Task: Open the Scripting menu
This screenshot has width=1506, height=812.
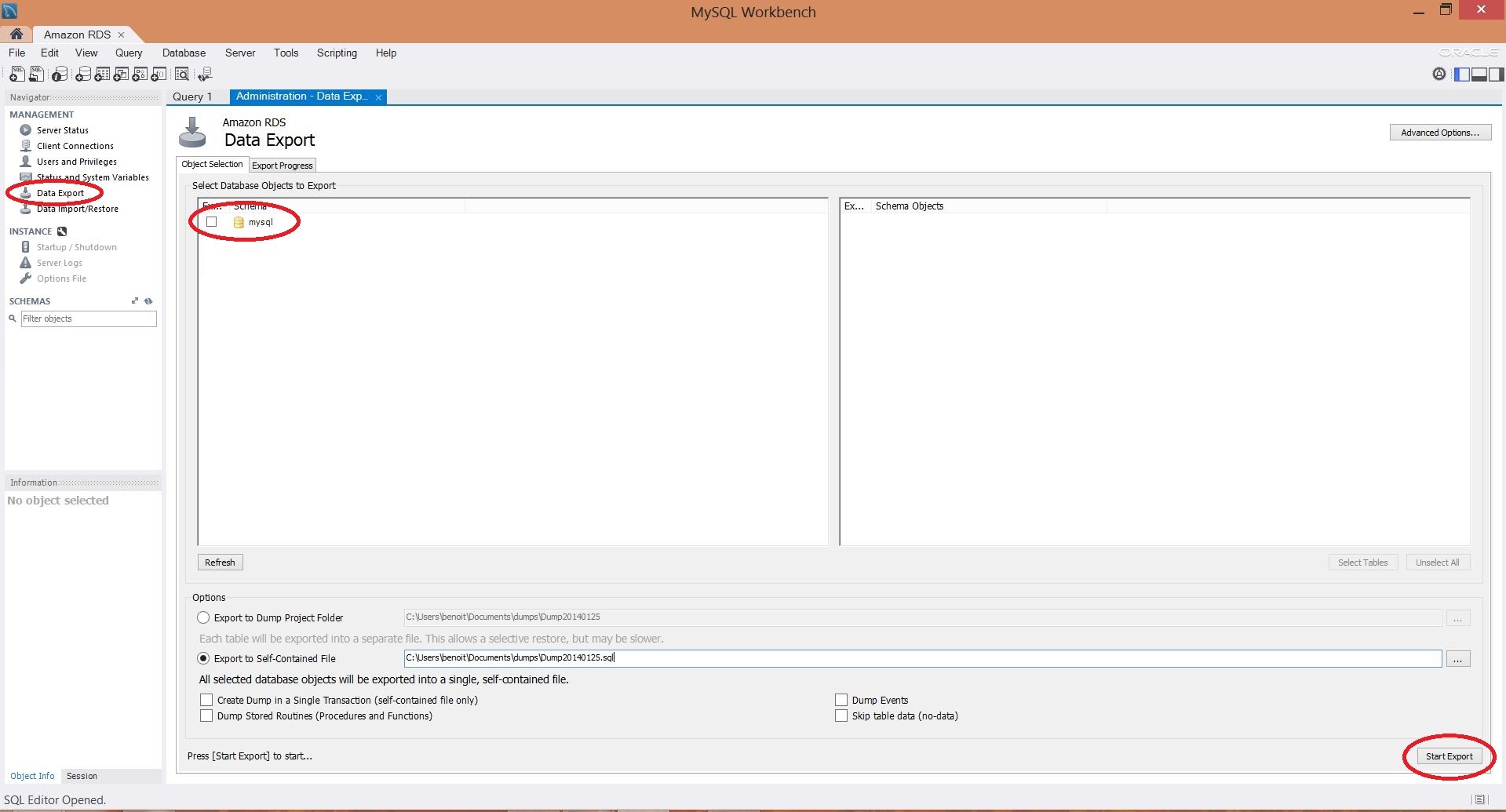Action: pyautogui.click(x=337, y=53)
